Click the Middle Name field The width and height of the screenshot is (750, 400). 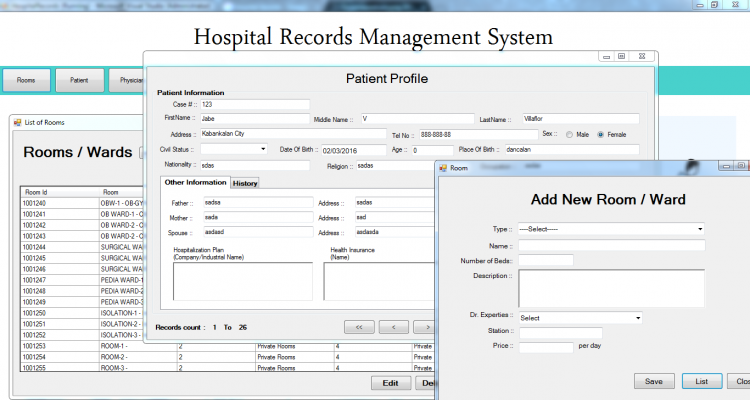[418, 119]
